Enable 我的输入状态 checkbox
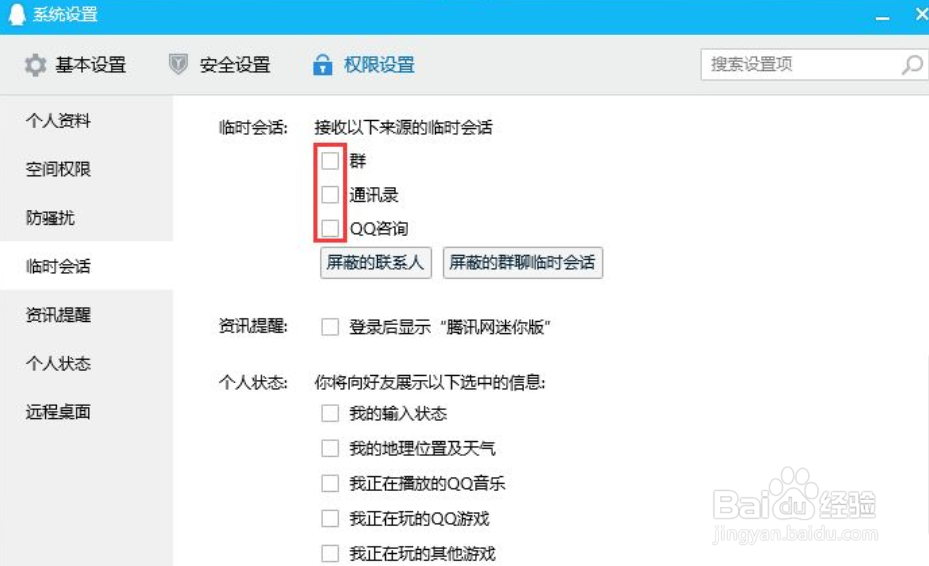The width and height of the screenshot is (929, 566). (x=330, y=413)
